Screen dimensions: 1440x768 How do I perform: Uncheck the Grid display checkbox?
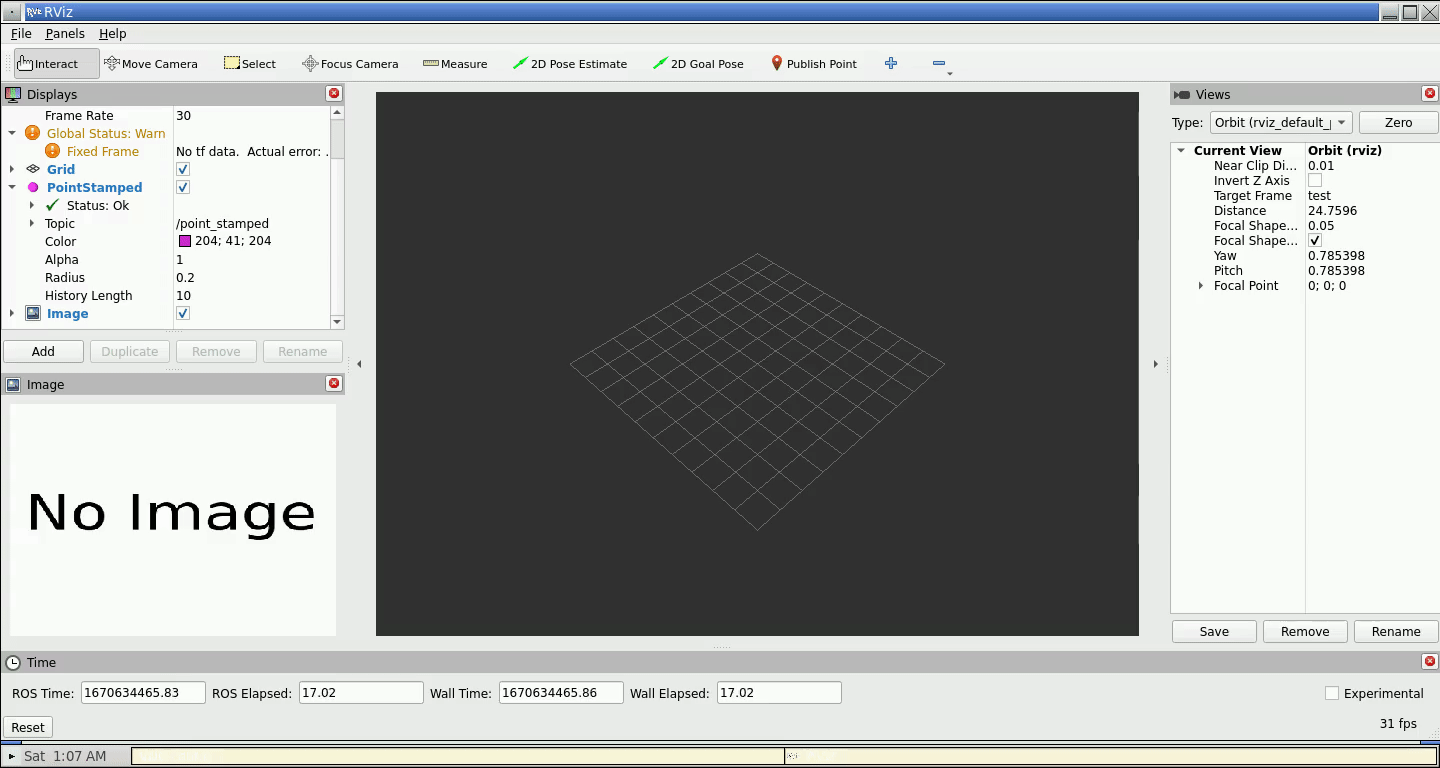click(182, 169)
